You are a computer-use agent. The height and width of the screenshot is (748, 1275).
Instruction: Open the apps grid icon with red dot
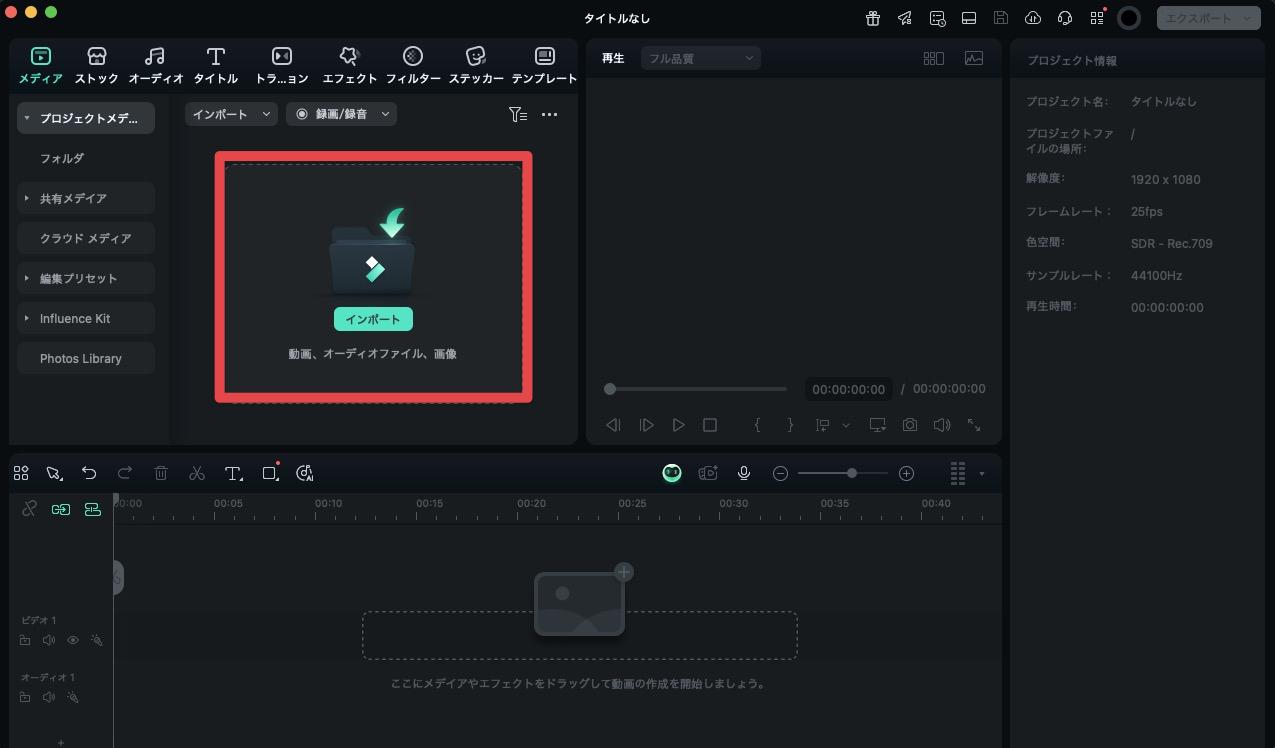1097,18
